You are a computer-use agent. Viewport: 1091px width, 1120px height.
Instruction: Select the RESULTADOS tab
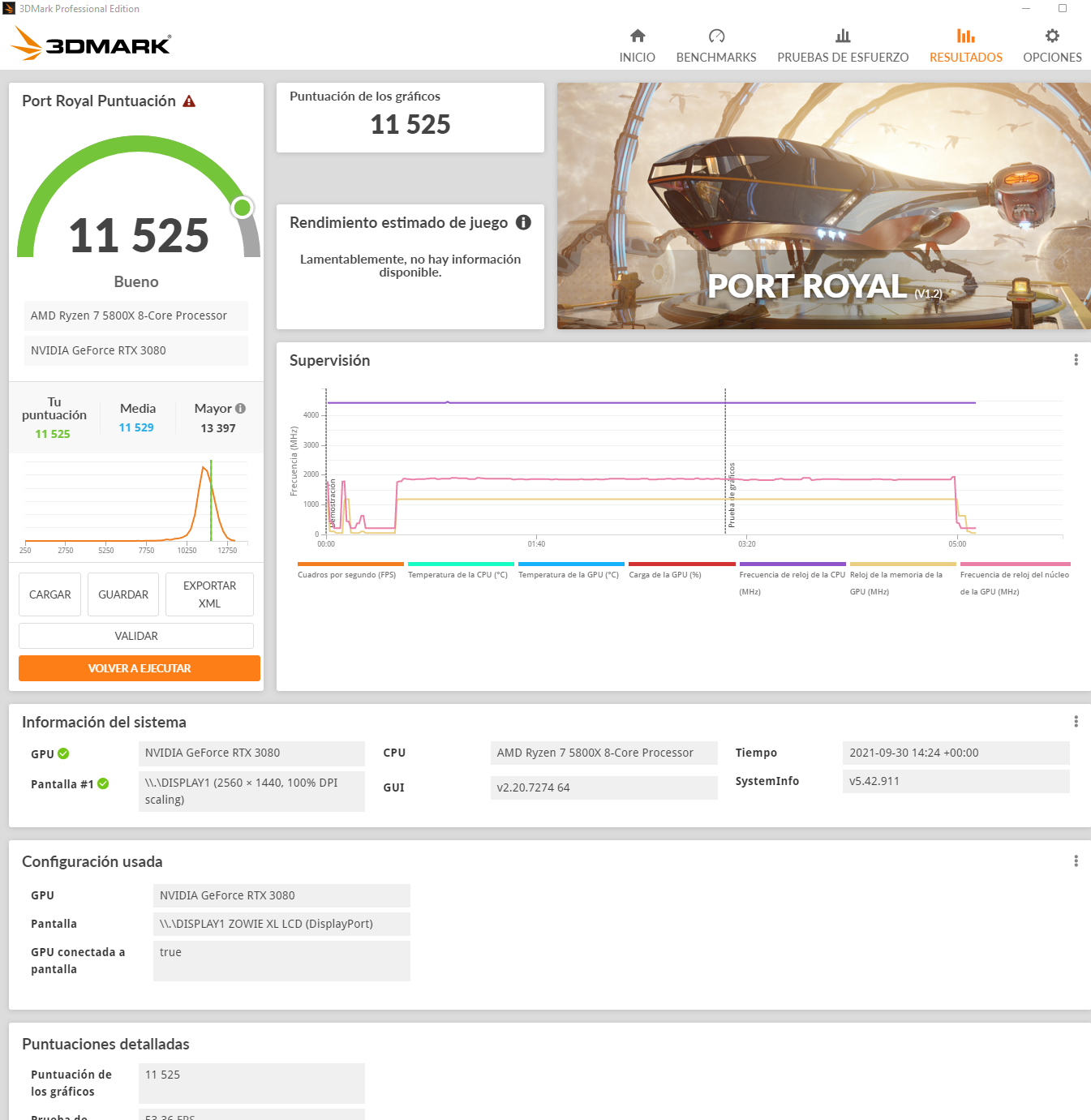point(966,57)
